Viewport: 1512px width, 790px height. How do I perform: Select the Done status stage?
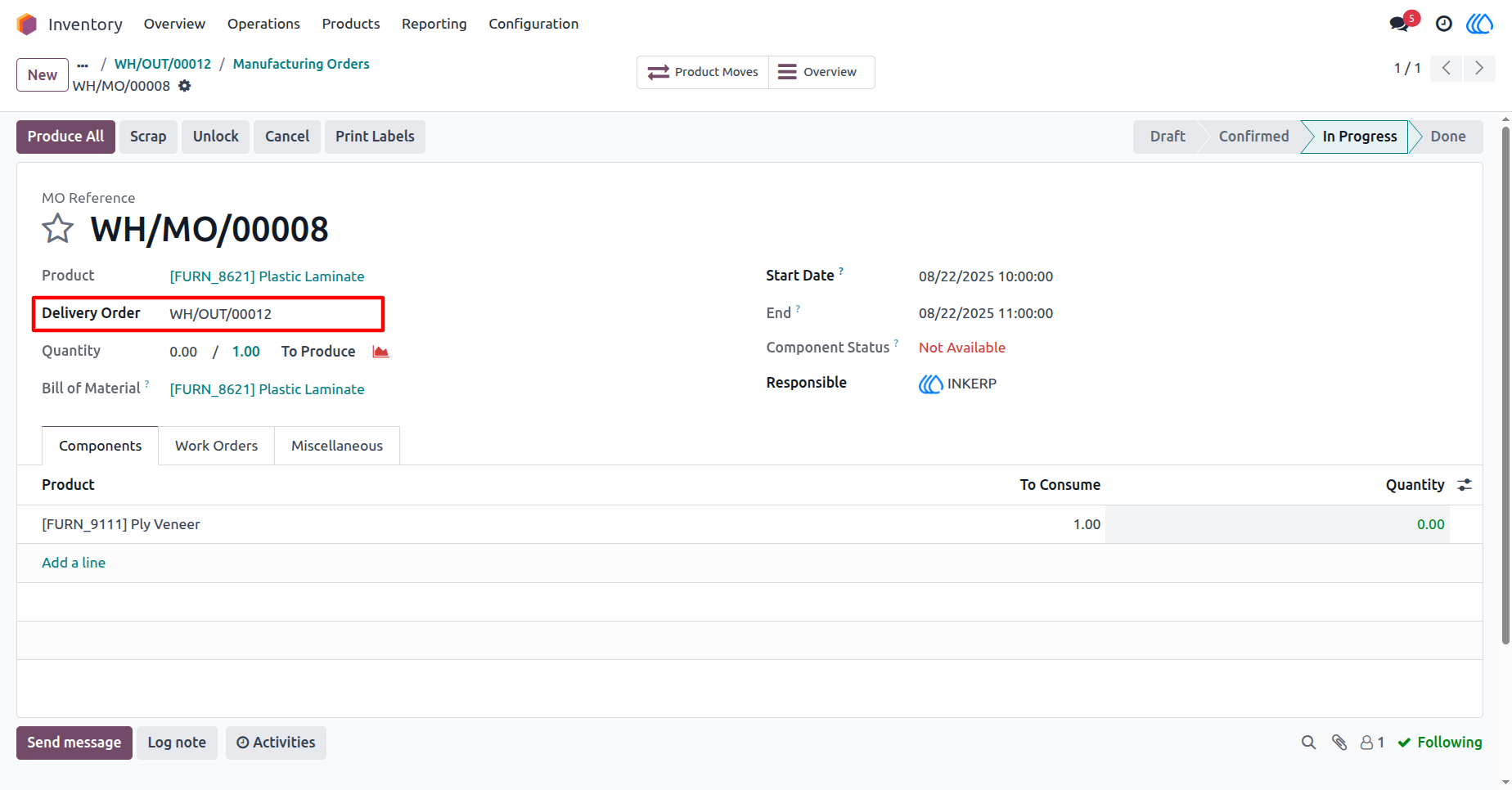[x=1447, y=137]
